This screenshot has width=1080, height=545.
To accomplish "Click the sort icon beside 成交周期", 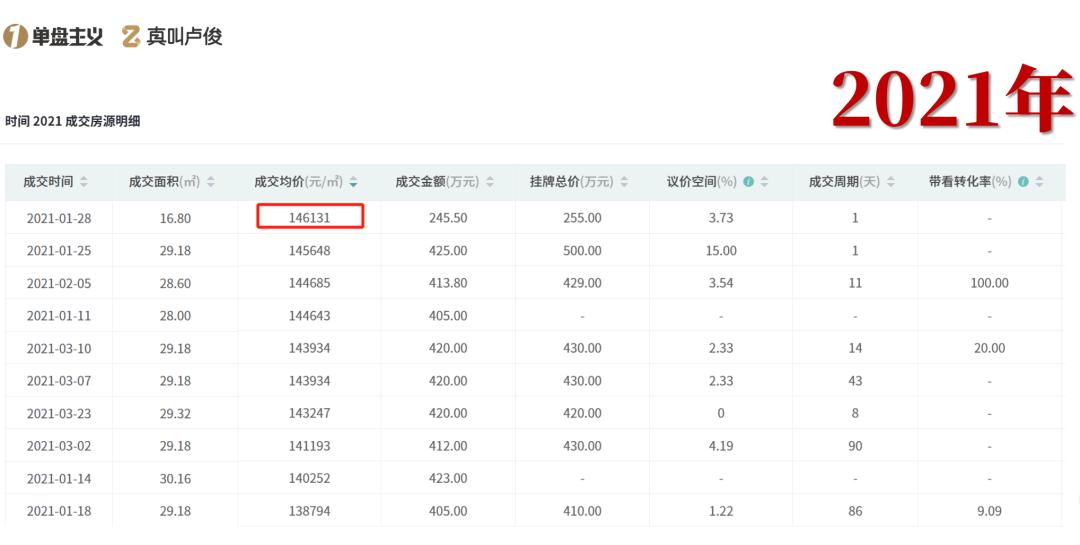I will (x=891, y=182).
